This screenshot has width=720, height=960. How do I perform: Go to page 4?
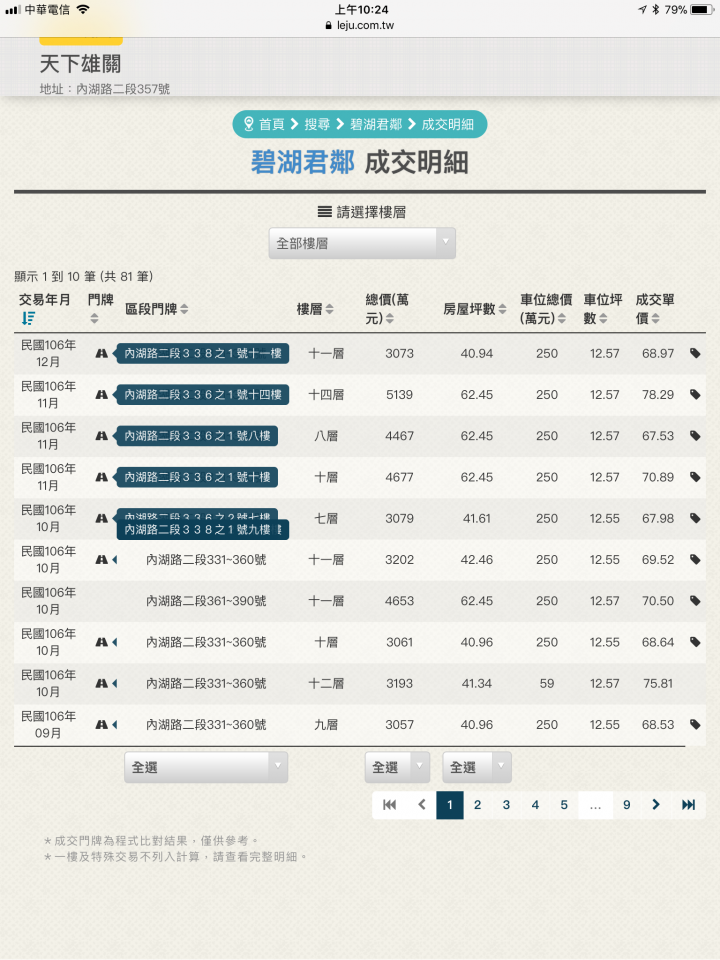coord(535,804)
